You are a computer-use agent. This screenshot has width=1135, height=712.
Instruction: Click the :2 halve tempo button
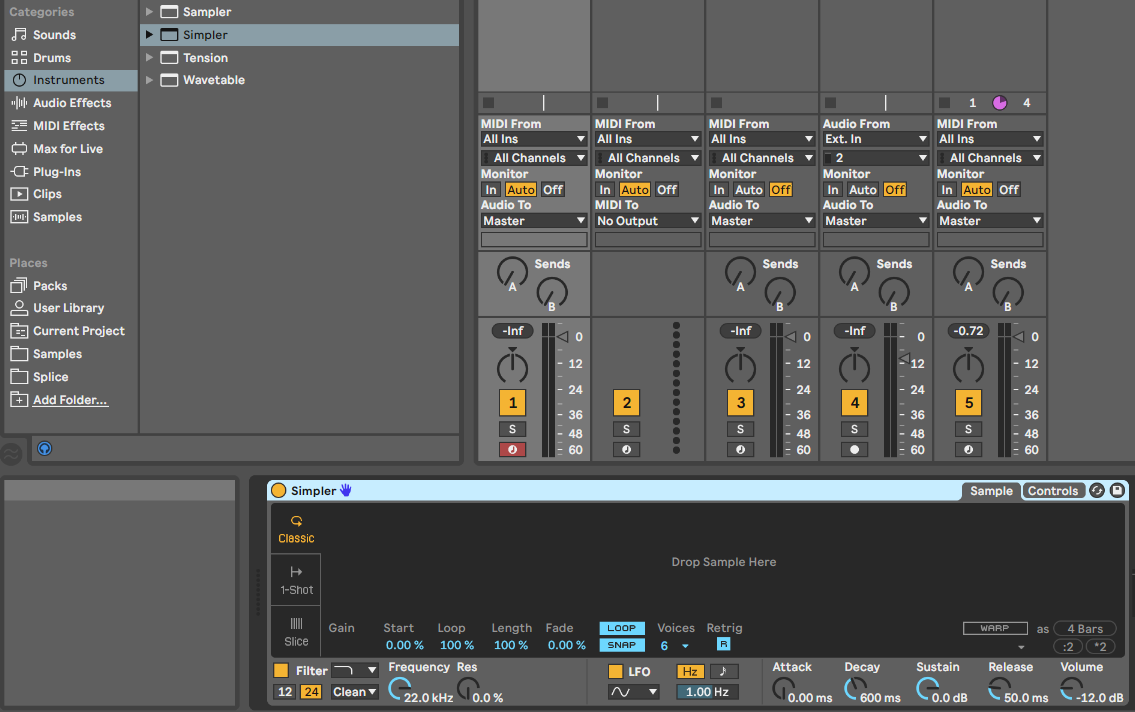click(x=1068, y=647)
